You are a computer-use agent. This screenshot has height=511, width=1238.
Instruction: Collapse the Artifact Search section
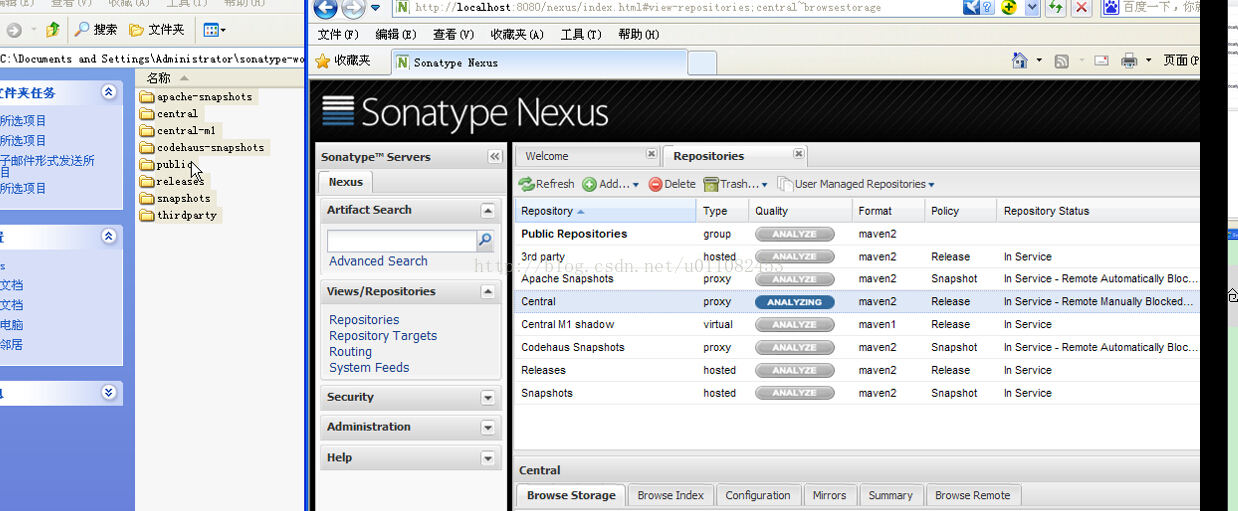coord(488,211)
